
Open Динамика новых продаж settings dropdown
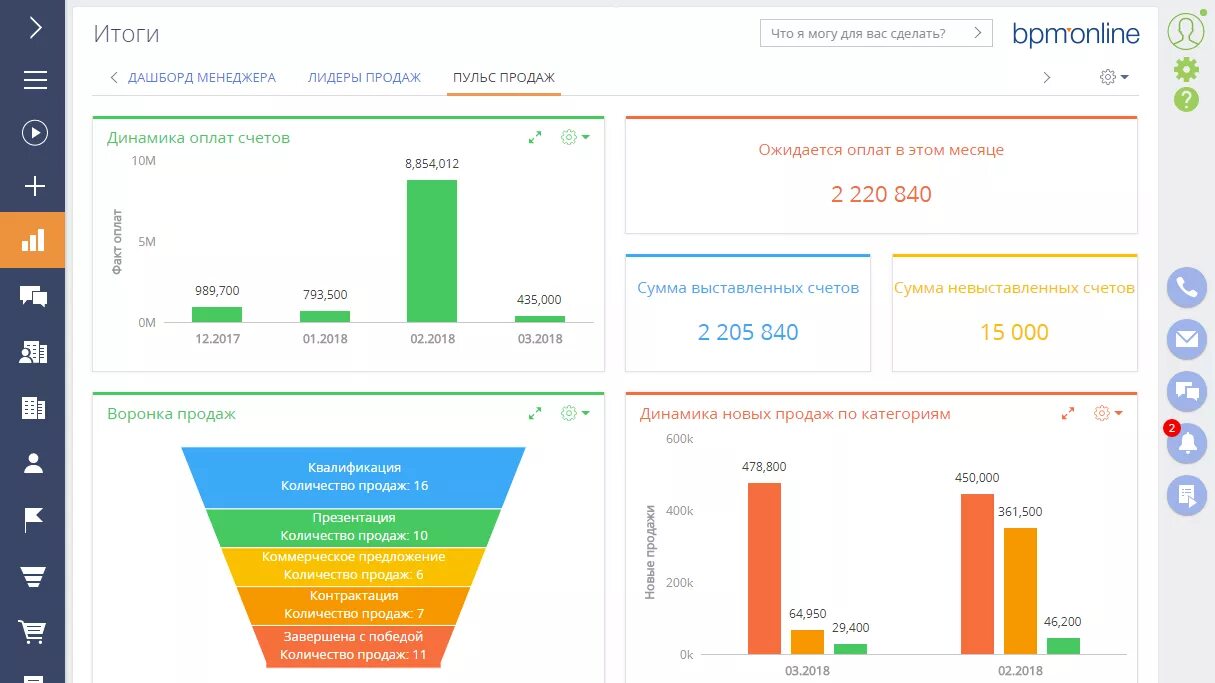pos(1108,413)
